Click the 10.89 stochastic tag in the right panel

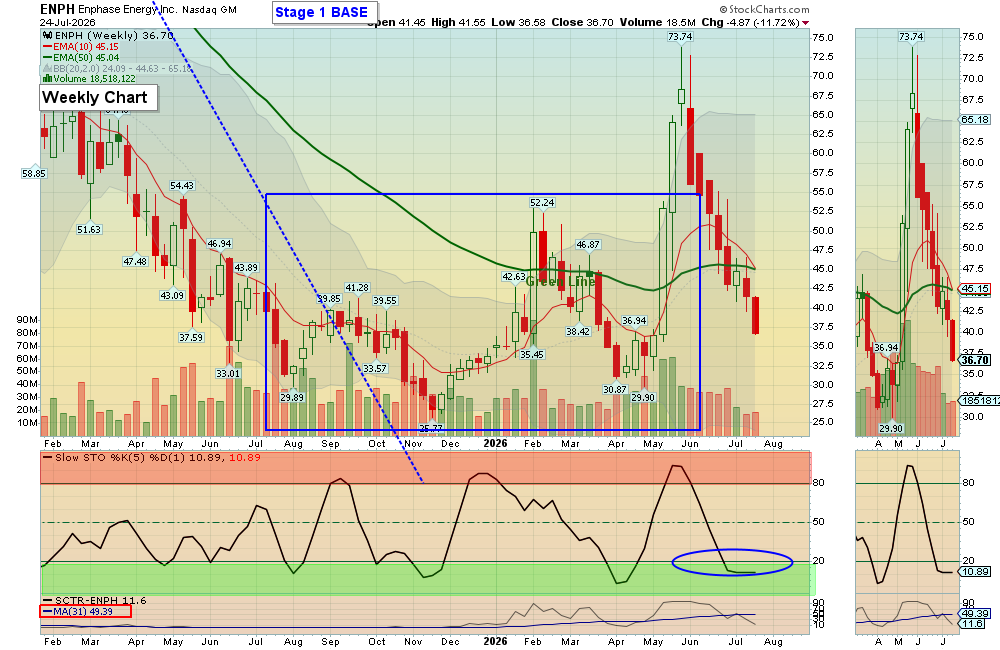pos(975,572)
